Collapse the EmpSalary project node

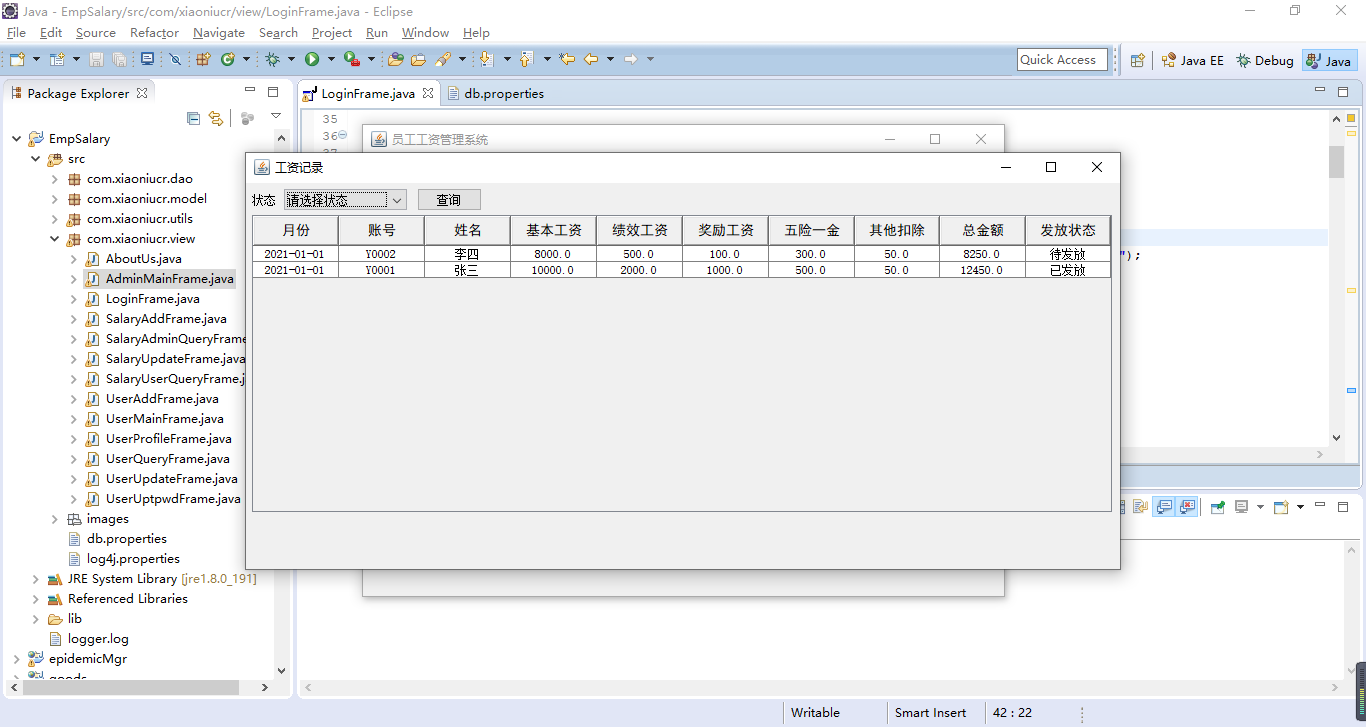17,139
